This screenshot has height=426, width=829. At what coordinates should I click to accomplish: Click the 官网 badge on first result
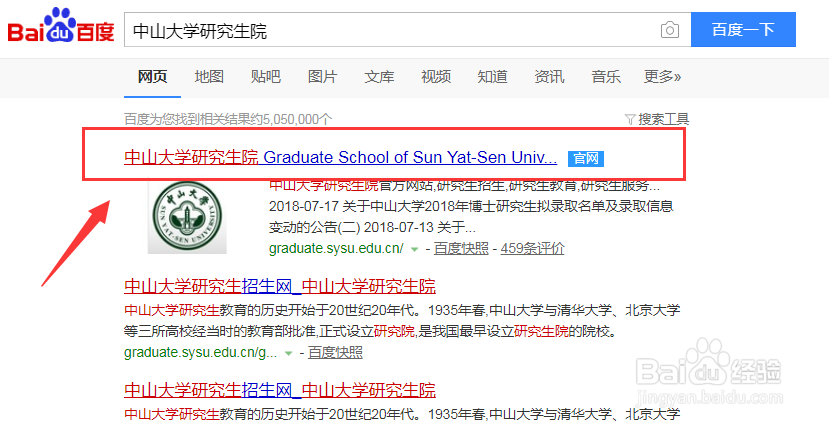tap(586, 158)
